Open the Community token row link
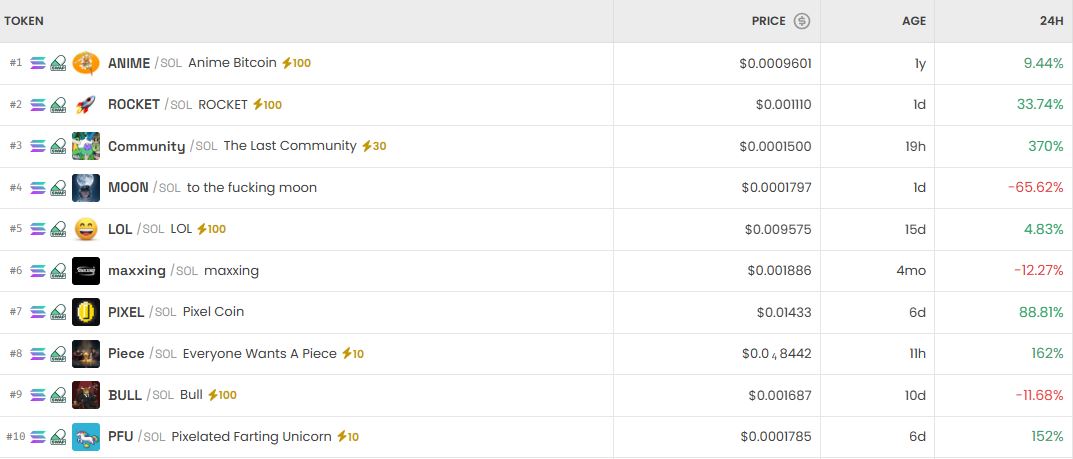The height and width of the screenshot is (459, 1073). 146,146
